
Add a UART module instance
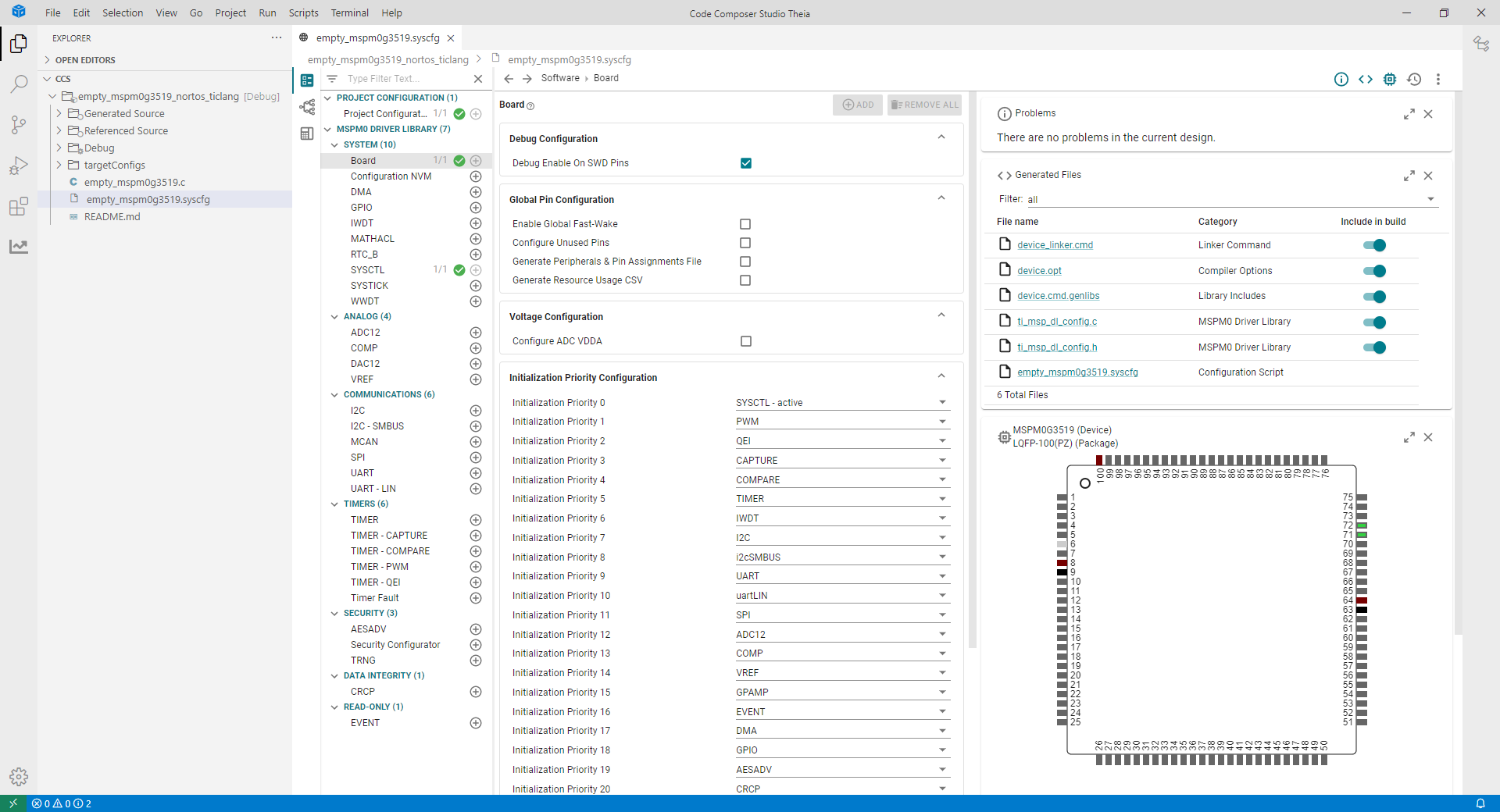[x=476, y=473]
